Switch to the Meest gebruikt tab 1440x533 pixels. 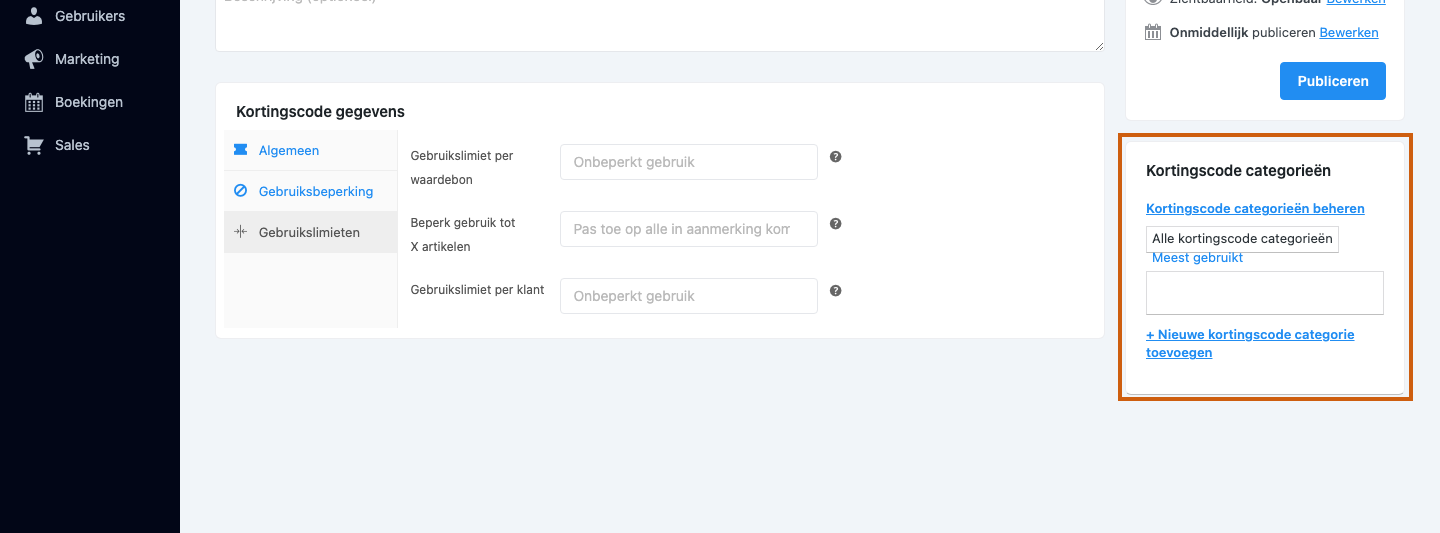click(1197, 258)
